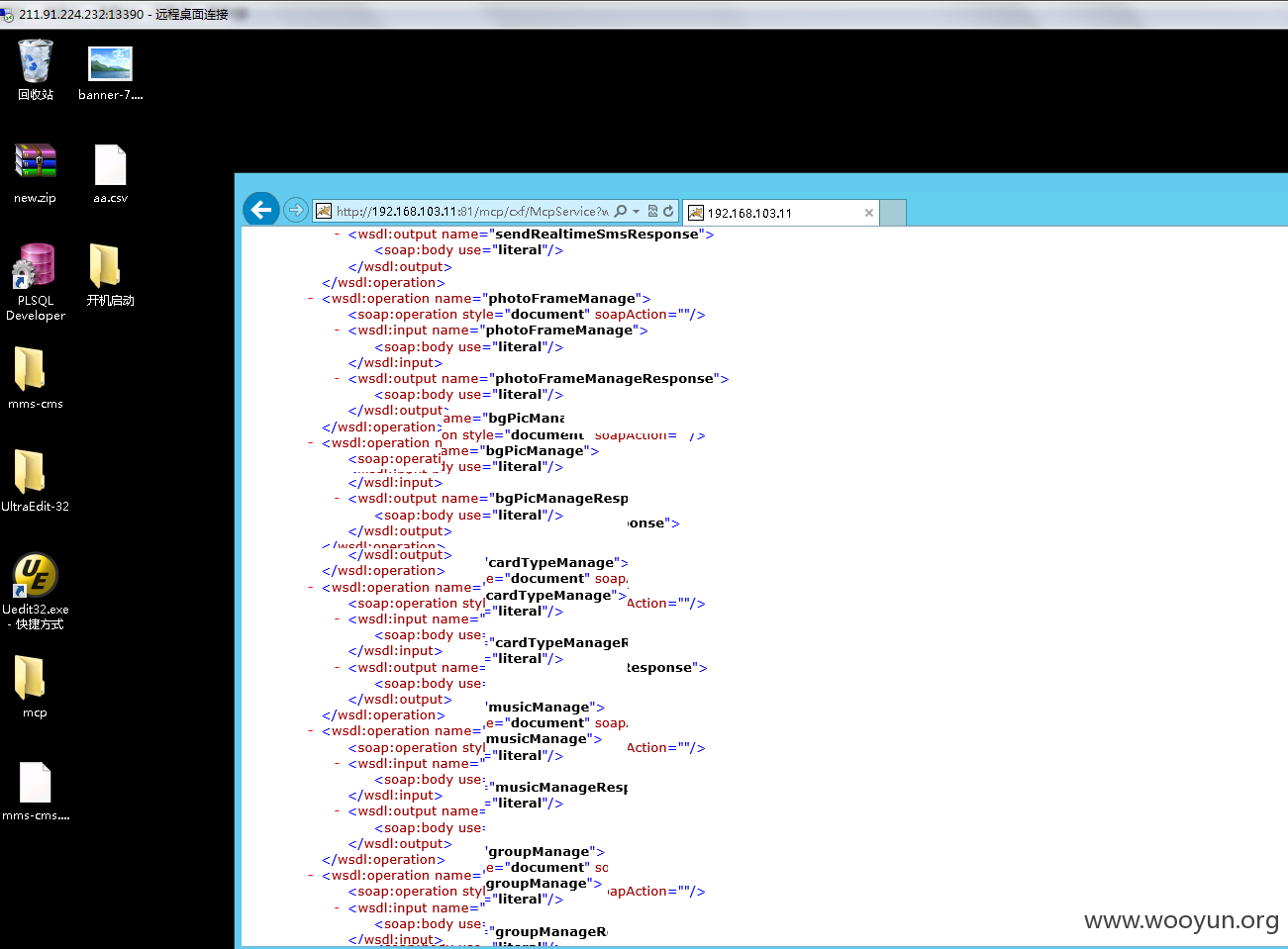Collapse the groupManage wsdl:input node
This screenshot has width=1288, height=949.
(338, 908)
